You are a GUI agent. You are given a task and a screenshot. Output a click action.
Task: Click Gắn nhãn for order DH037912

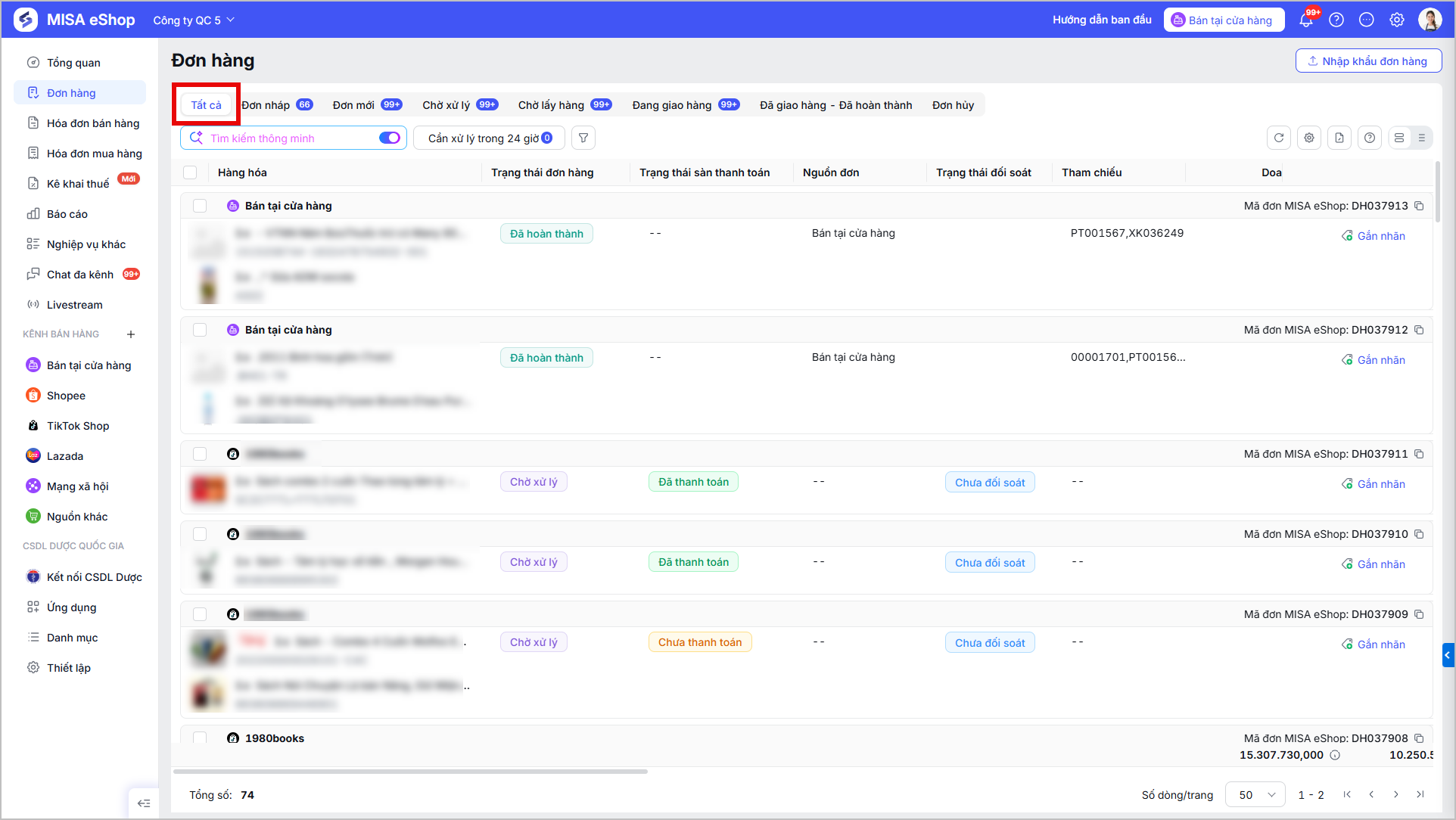(1374, 360)
